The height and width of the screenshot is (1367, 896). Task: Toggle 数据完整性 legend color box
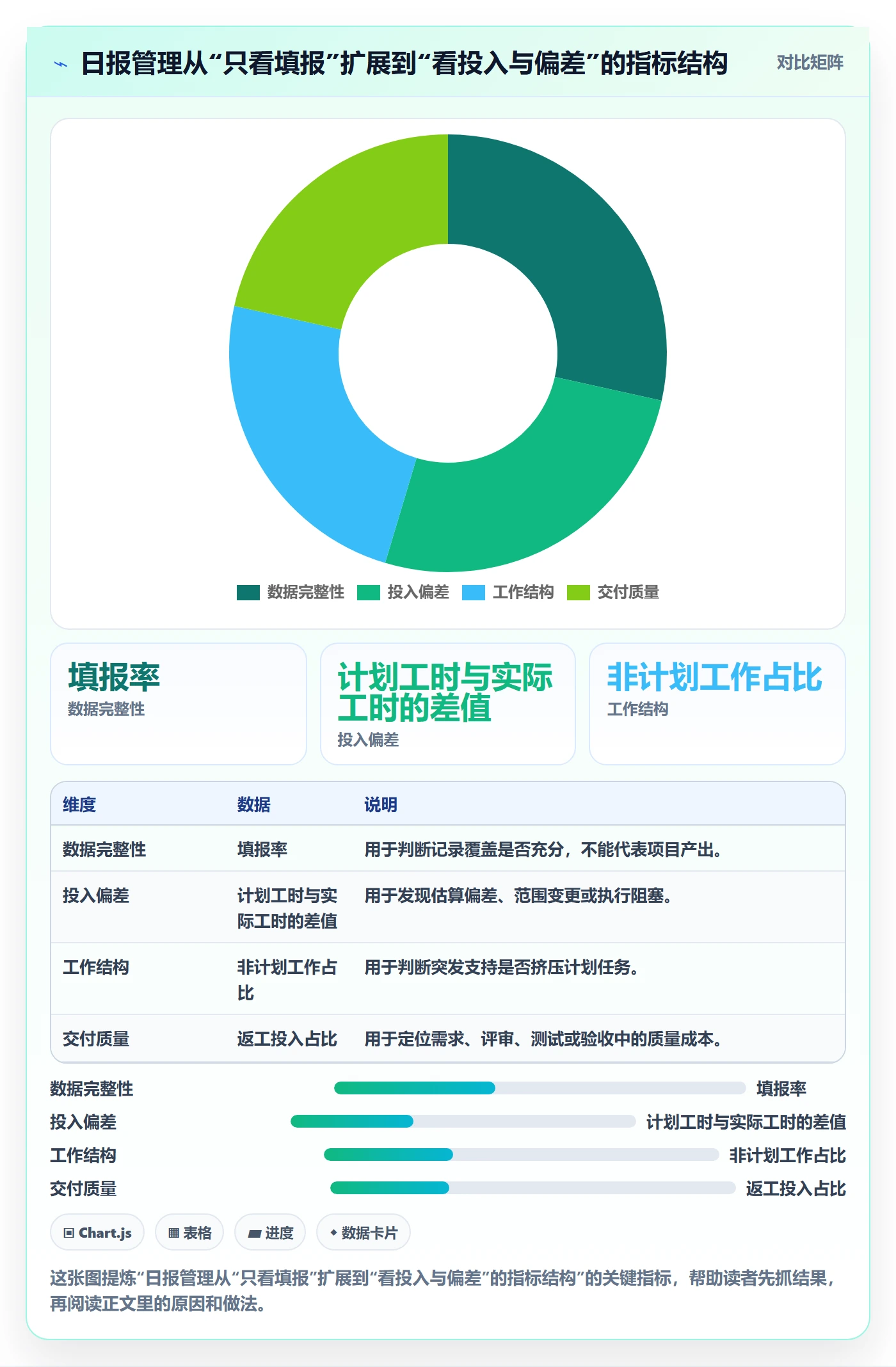(248, 592)
